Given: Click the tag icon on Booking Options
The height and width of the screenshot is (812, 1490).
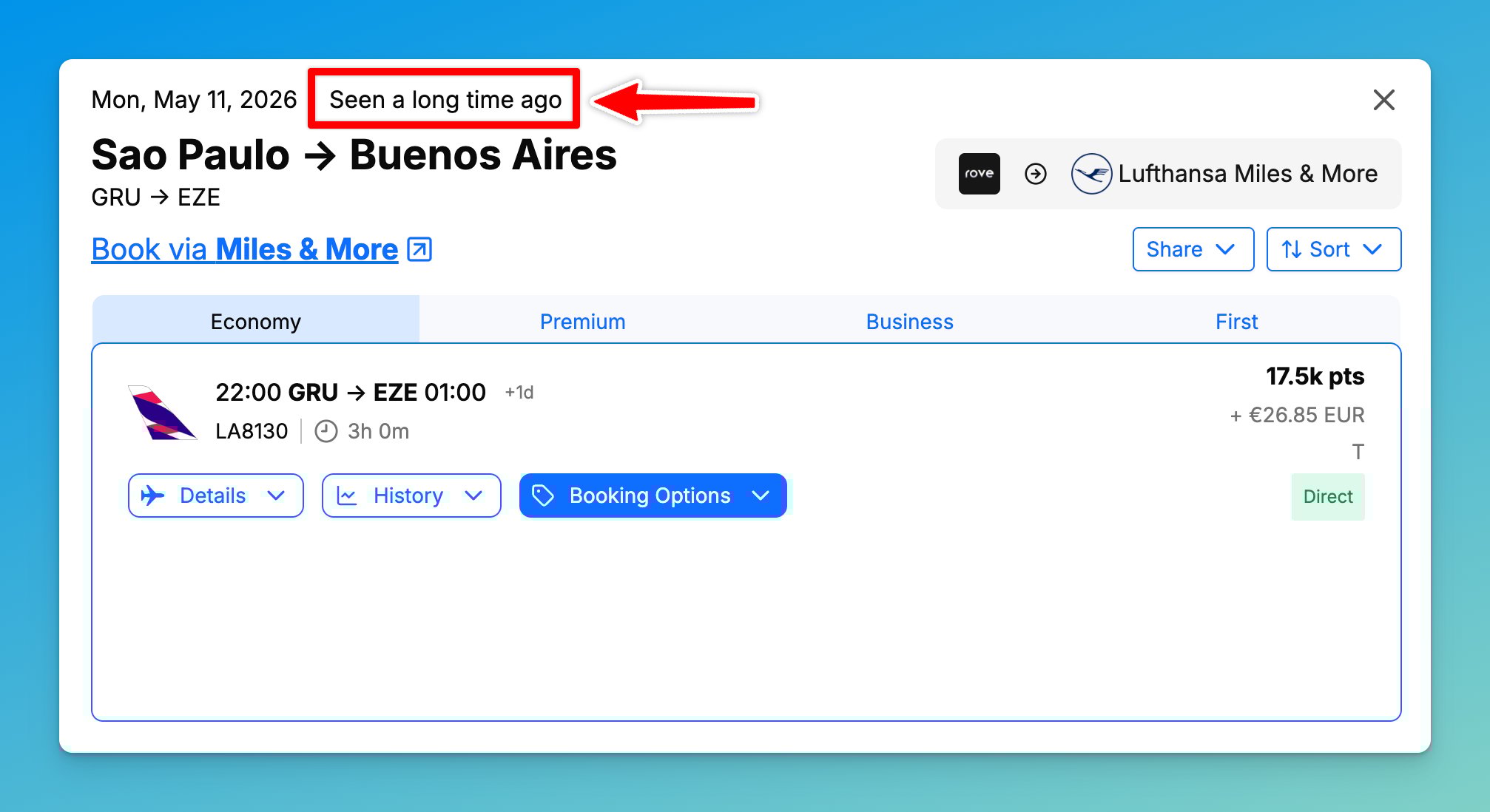Looking at the screenshot, I should click(545, 495).
